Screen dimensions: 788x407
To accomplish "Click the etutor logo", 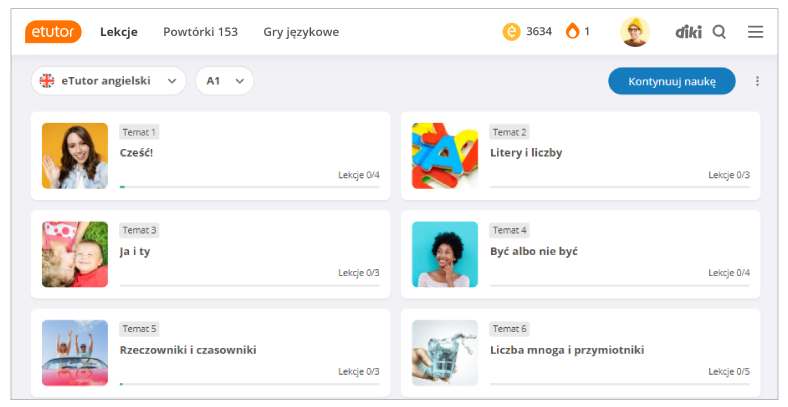I will point(53,32).
